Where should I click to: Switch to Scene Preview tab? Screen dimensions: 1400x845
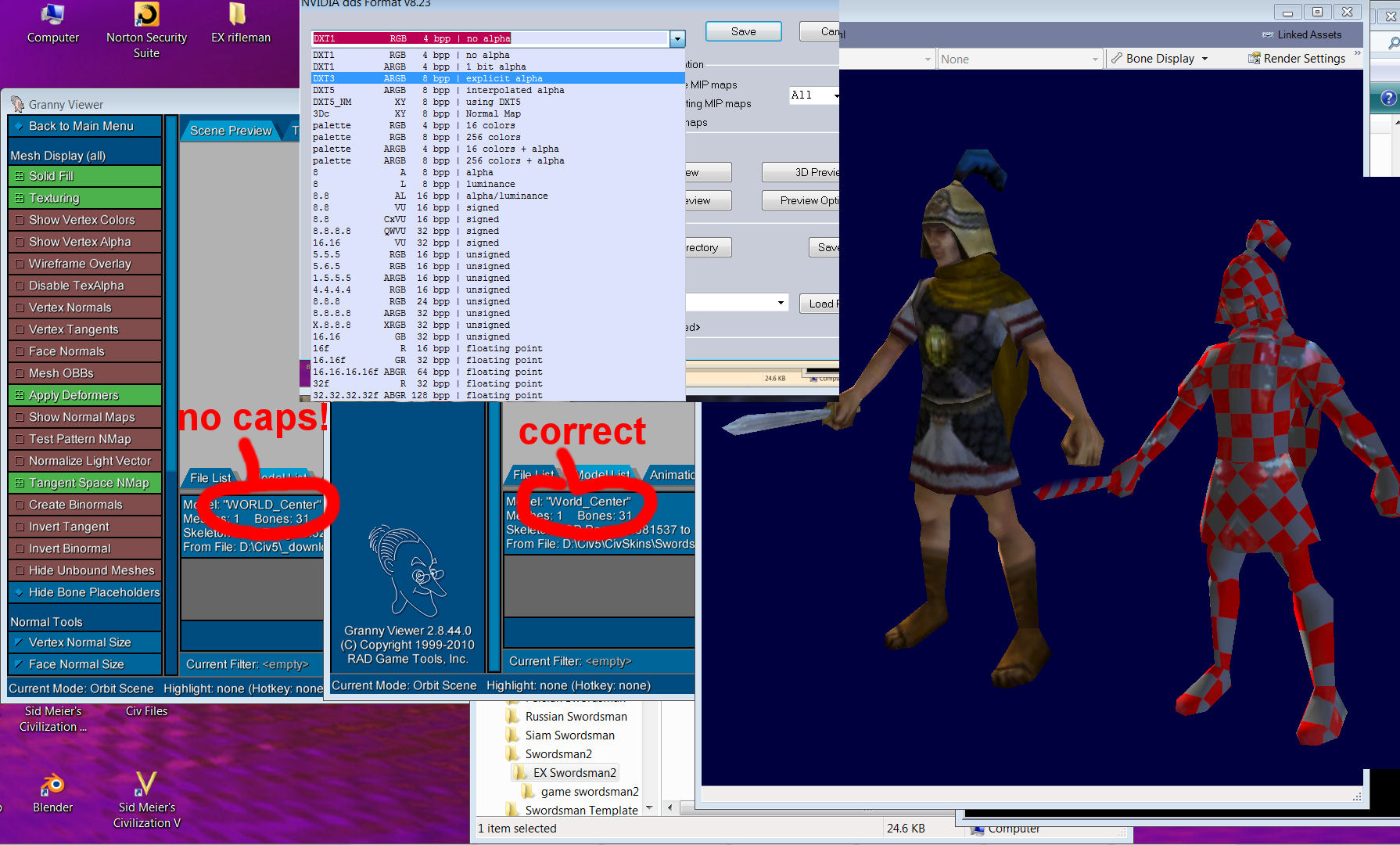230,131
